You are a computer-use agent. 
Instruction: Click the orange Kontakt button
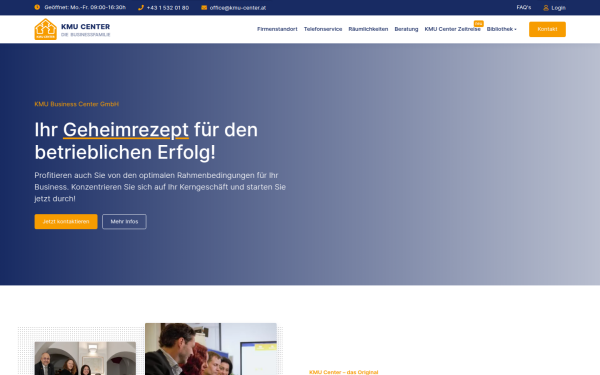[x=547, y=29]
